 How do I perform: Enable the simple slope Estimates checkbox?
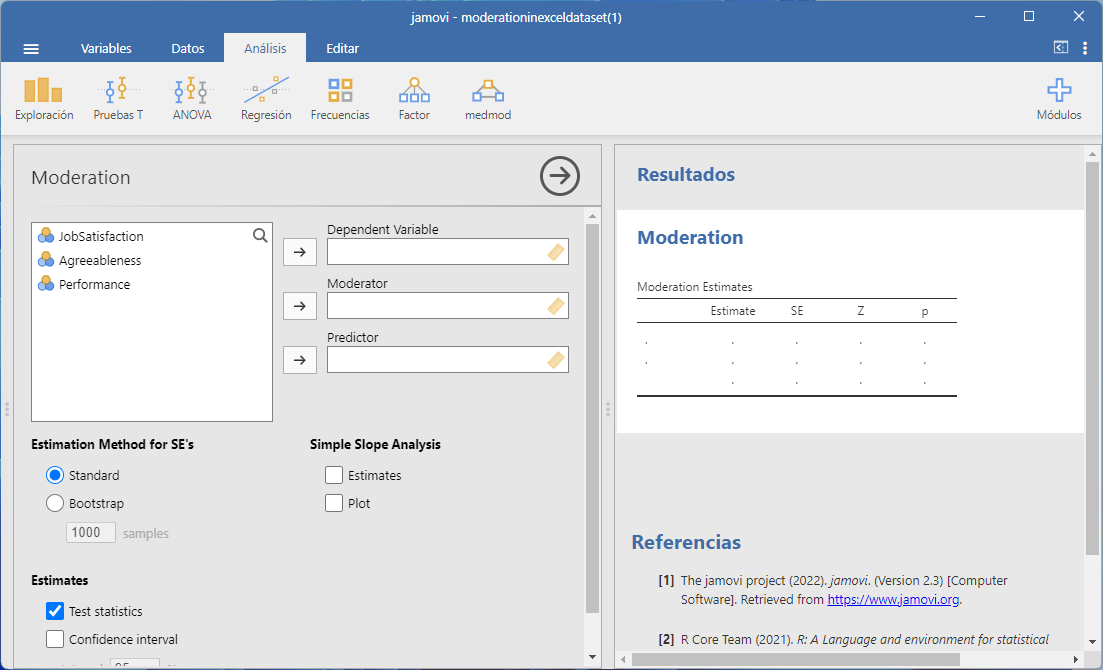(334, 475)
